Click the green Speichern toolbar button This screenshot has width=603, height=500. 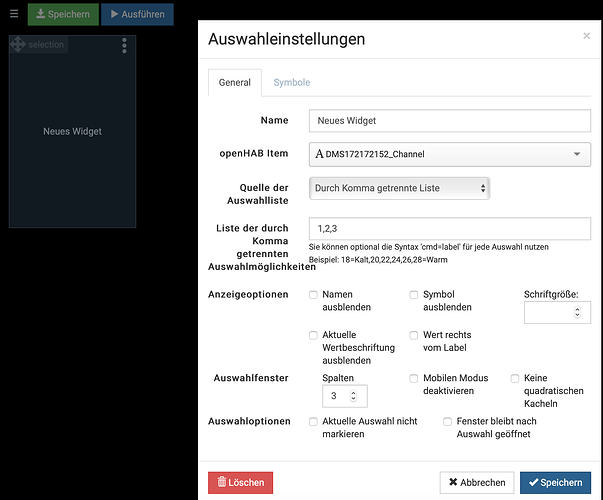(x=63, y=14)
